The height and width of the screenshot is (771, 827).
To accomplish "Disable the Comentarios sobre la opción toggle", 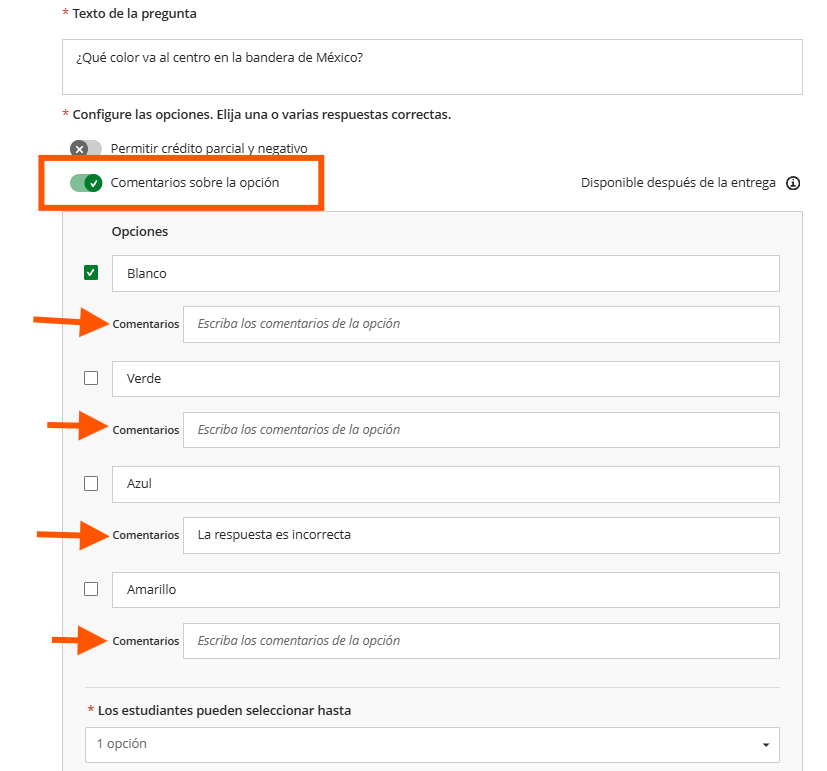I will [x=86, y=183].
